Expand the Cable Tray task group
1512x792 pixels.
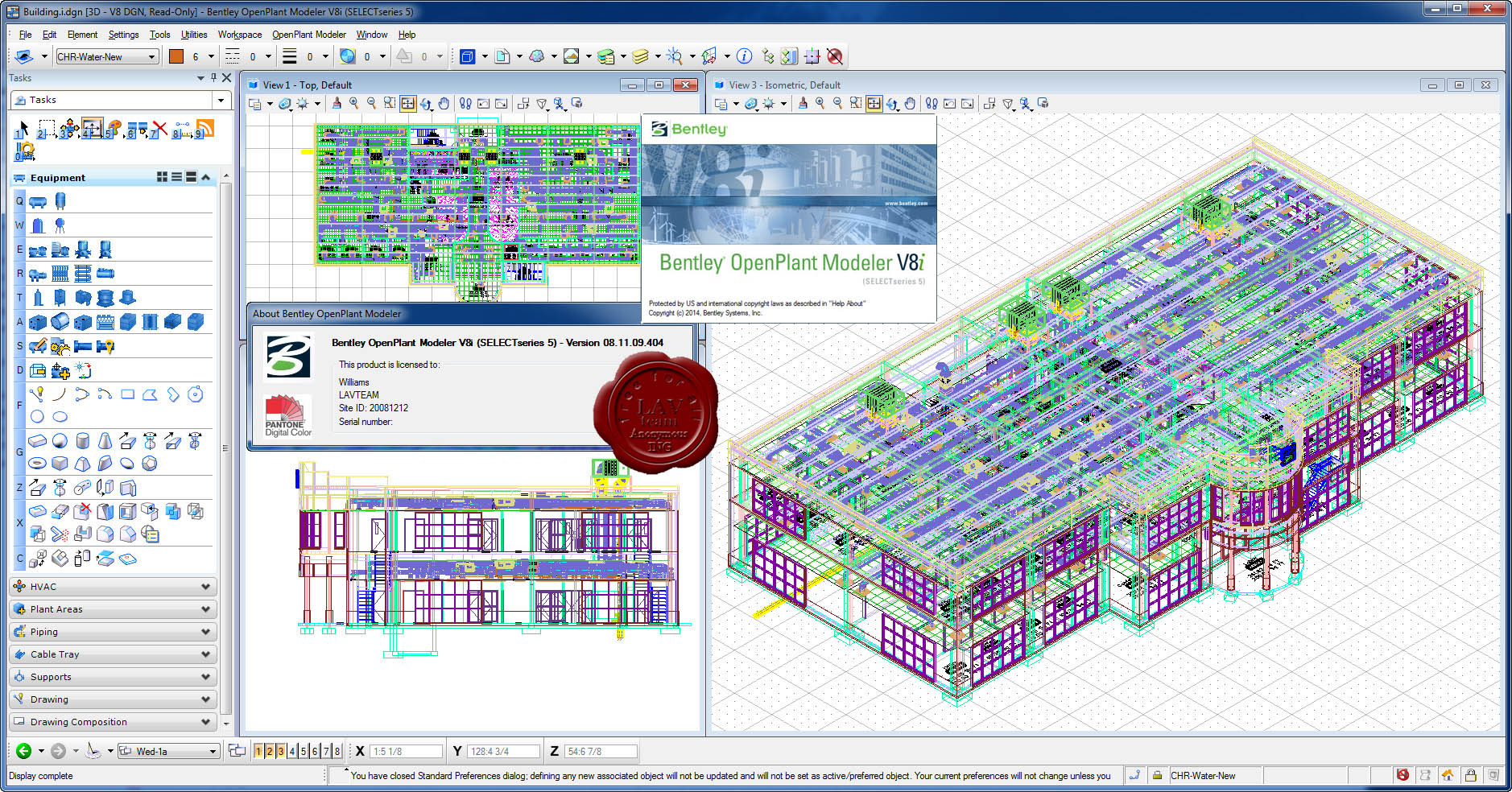[x=113, y=654]
